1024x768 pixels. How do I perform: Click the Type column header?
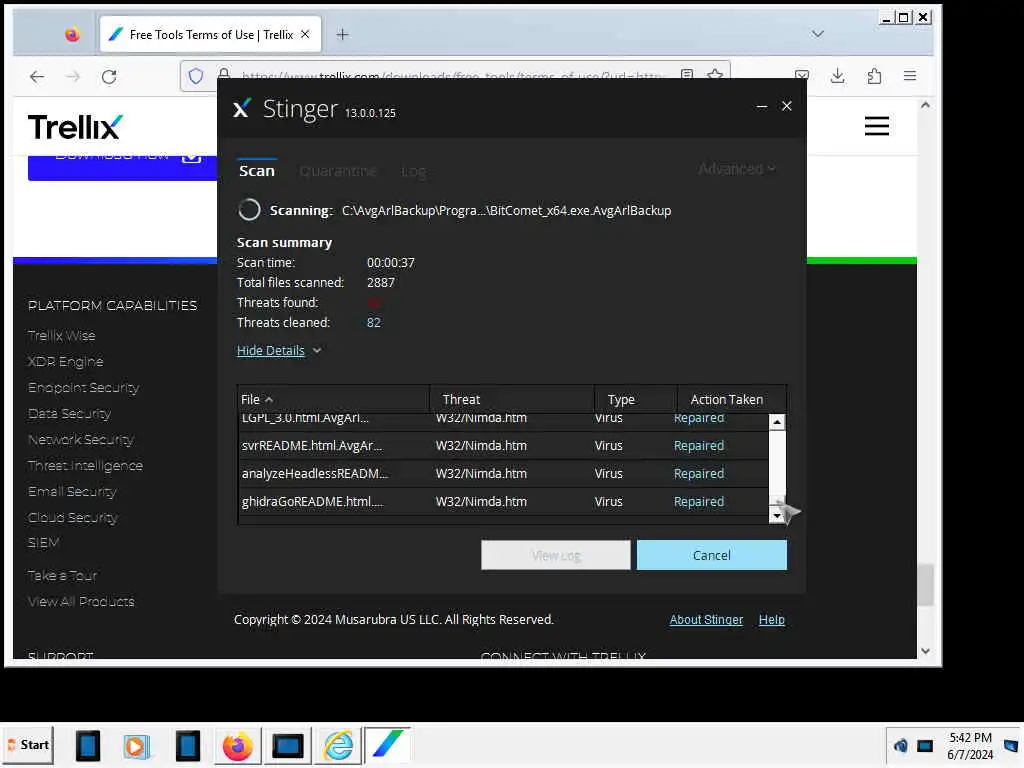635,399
